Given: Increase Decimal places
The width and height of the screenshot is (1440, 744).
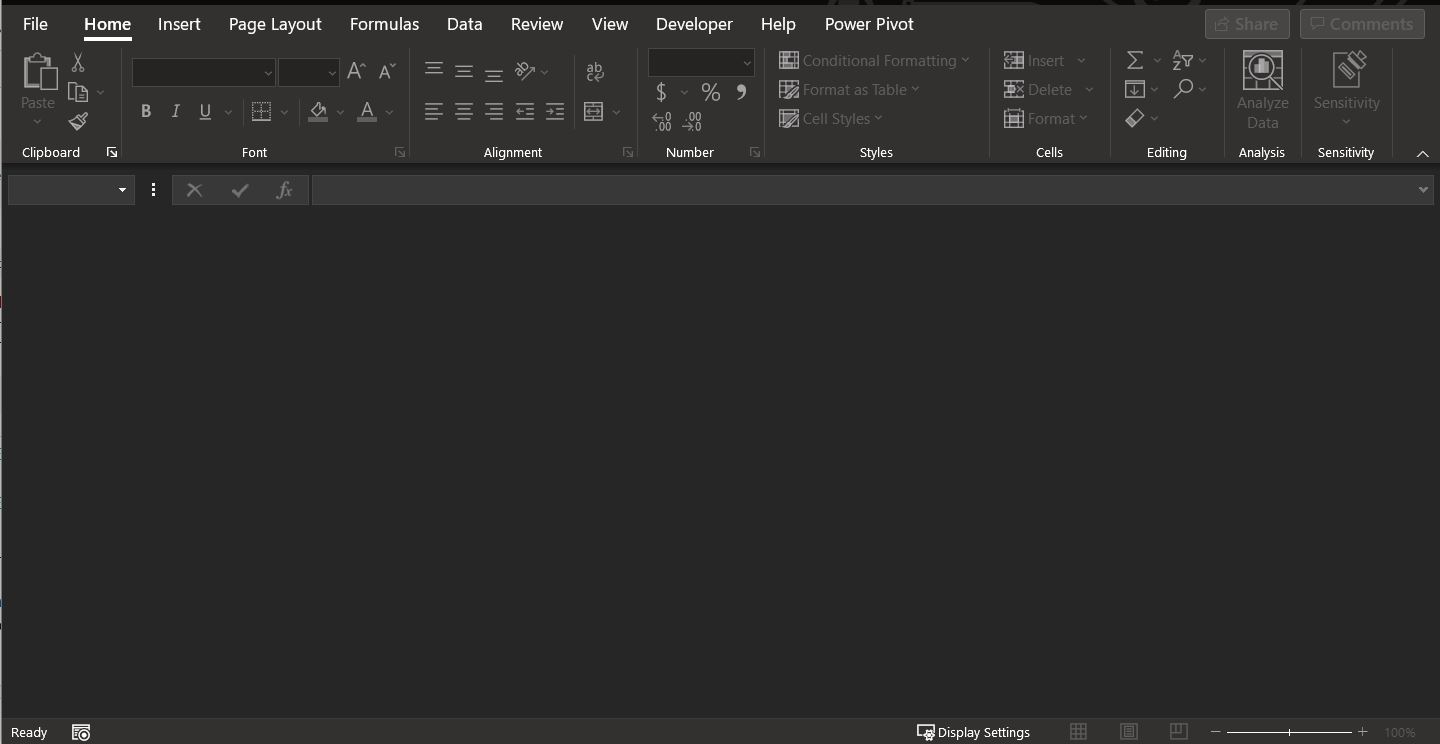Looking at the screenshot, I should pyautogui.click(x=662, y=122).
